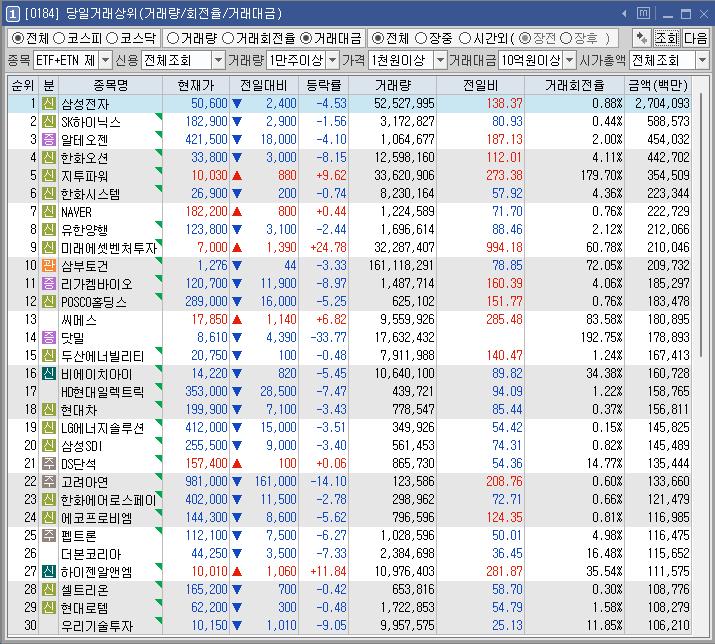715x644 pixels.
Task: Open the 신용 전체조회 dropdown
Action: (218, 60)
